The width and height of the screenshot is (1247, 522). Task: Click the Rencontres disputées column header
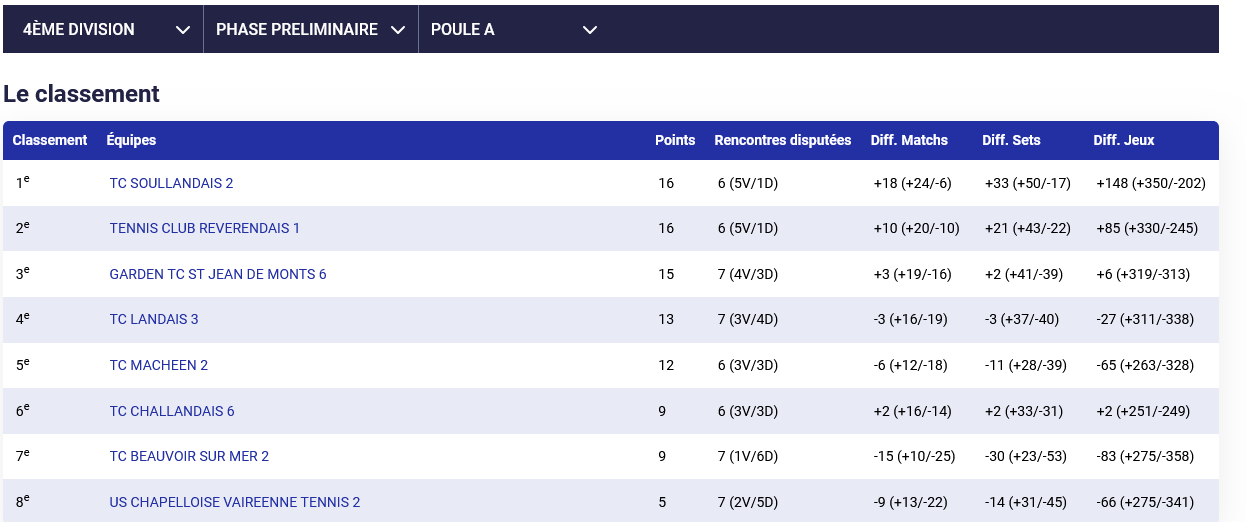pyautogui.click(x=782, y=140)
